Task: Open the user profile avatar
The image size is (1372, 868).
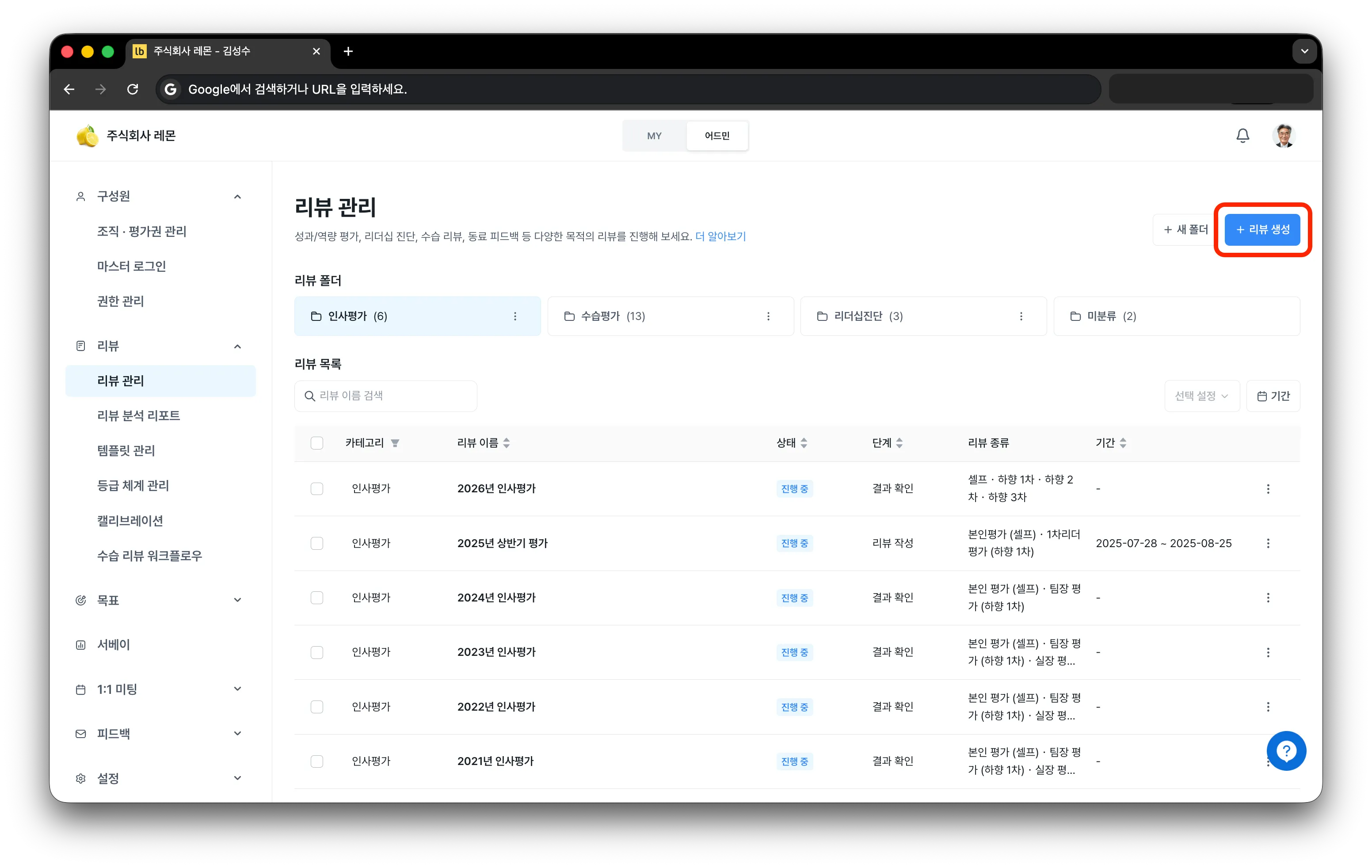Action: pyautogui.click(x=1284, y=136)
